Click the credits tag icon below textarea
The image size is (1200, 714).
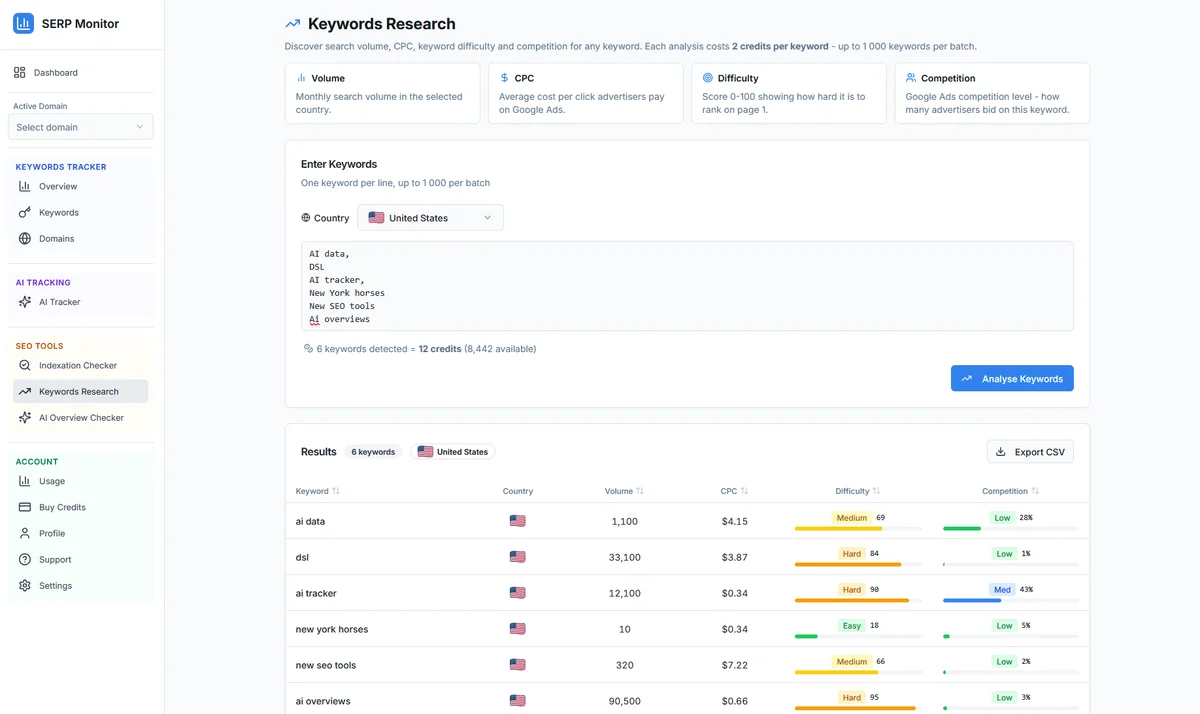[308, 349]
